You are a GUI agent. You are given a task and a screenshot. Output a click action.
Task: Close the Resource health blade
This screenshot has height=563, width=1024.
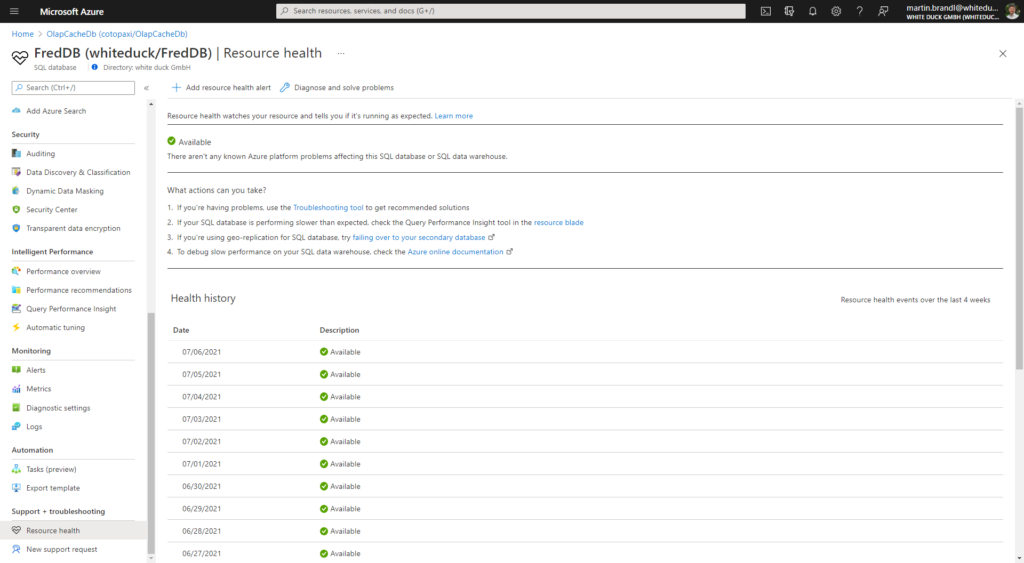(x=1002, y=54)
